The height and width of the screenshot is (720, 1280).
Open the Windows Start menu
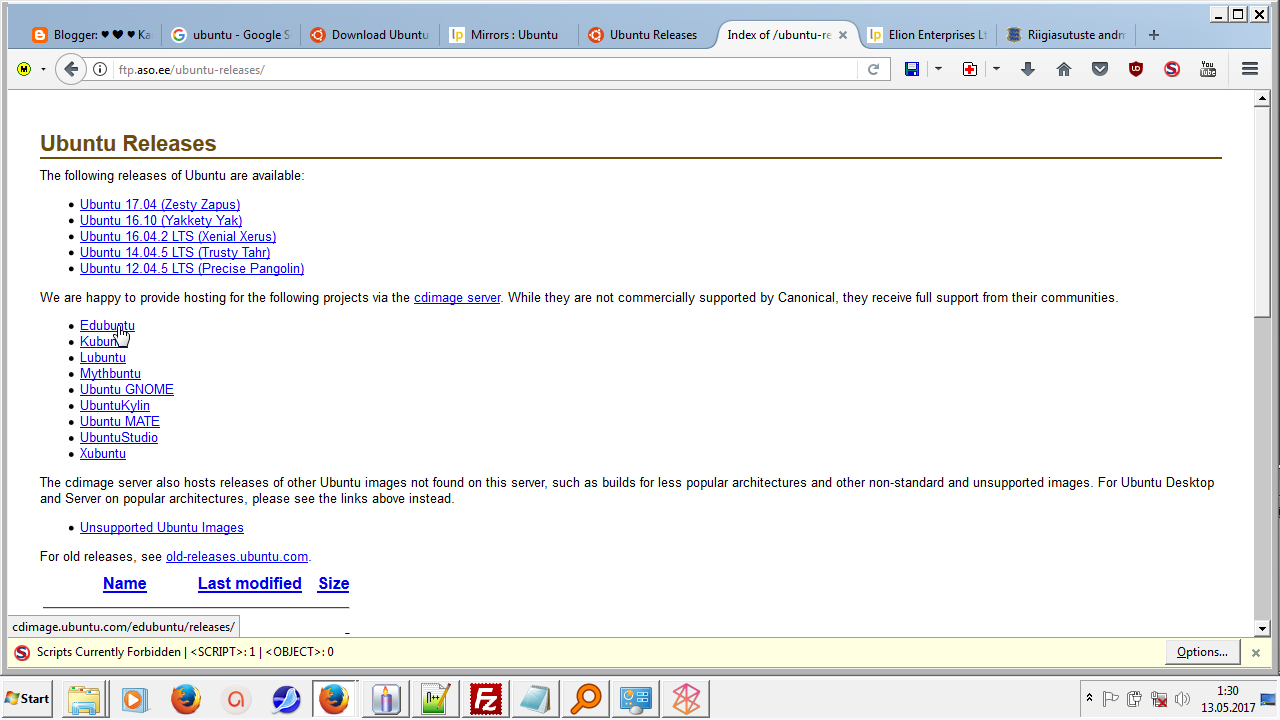pos(28,699)
